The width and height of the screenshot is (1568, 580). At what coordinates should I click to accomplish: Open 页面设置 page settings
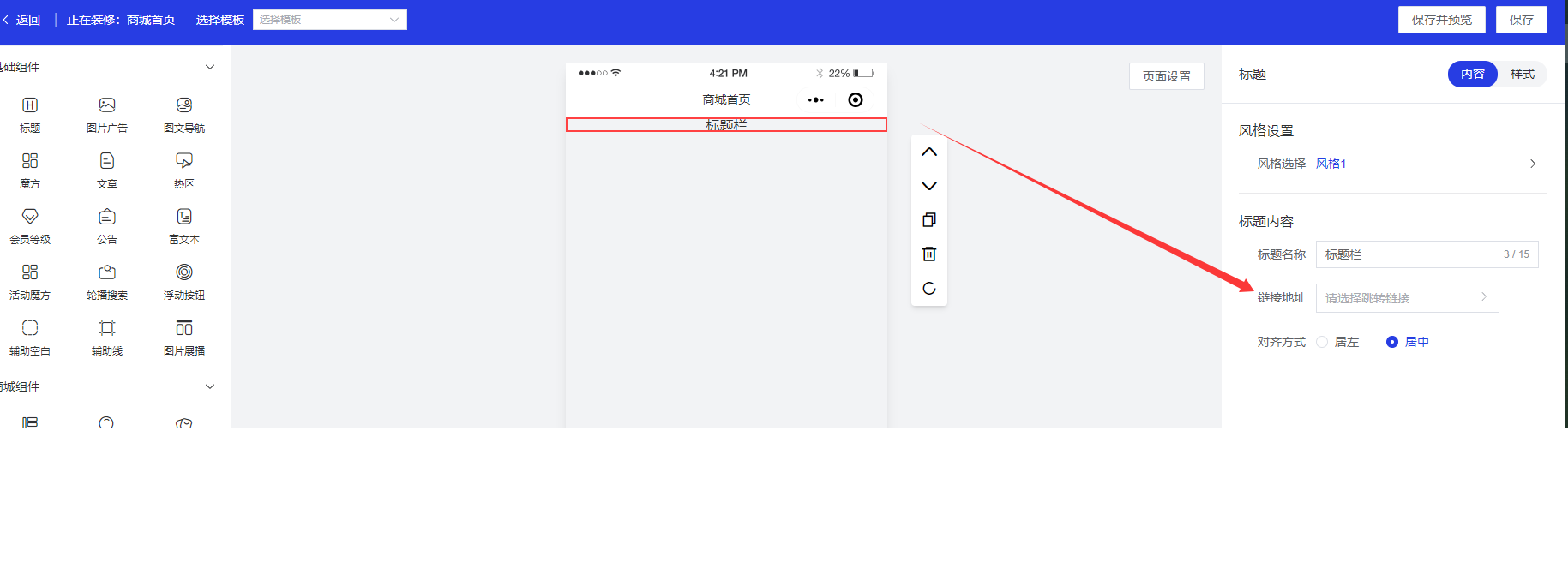click(x=1166, y=76)
